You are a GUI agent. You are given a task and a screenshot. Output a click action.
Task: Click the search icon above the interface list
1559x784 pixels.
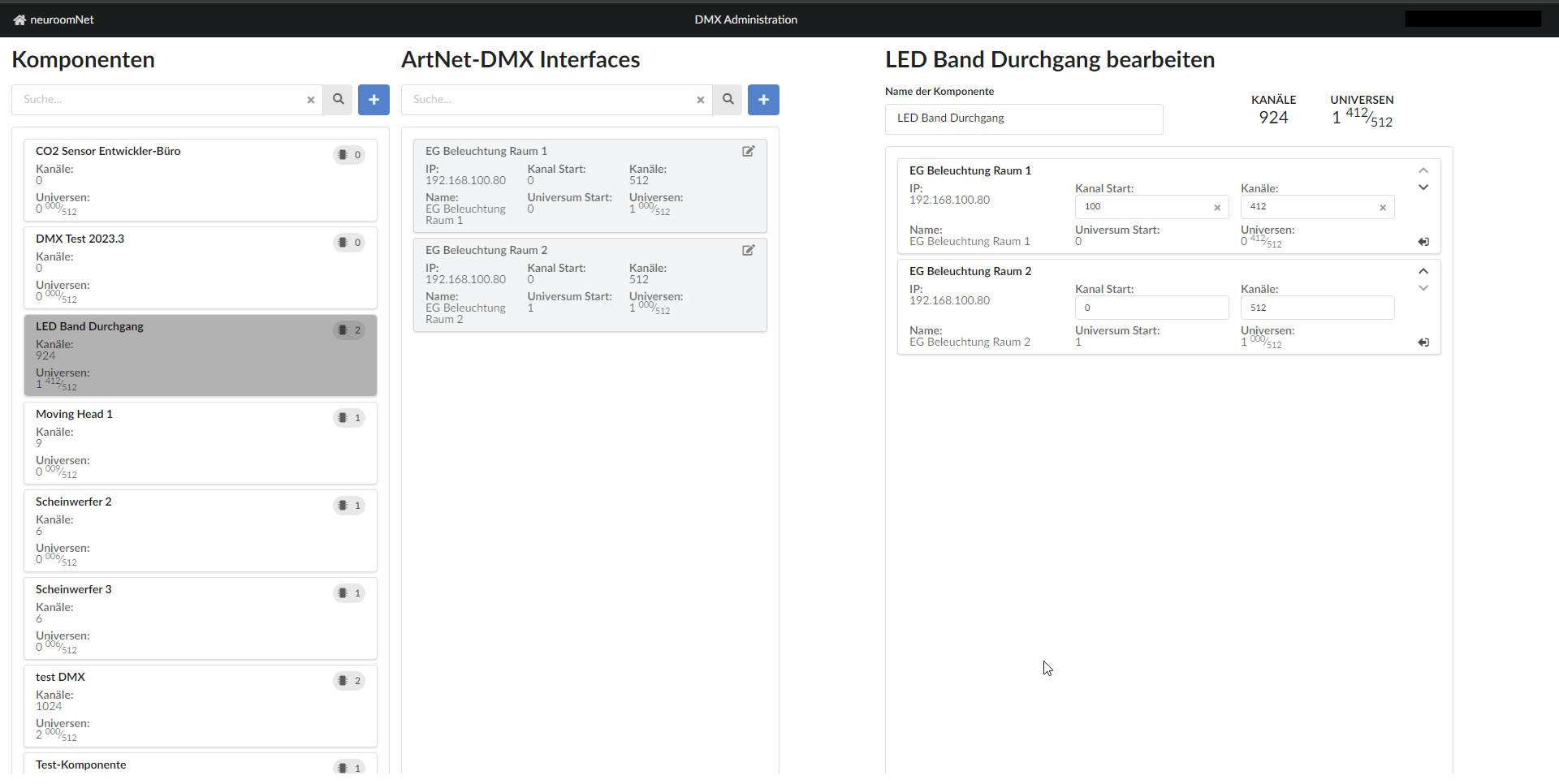pyautogui.click(x=727, y=99)
